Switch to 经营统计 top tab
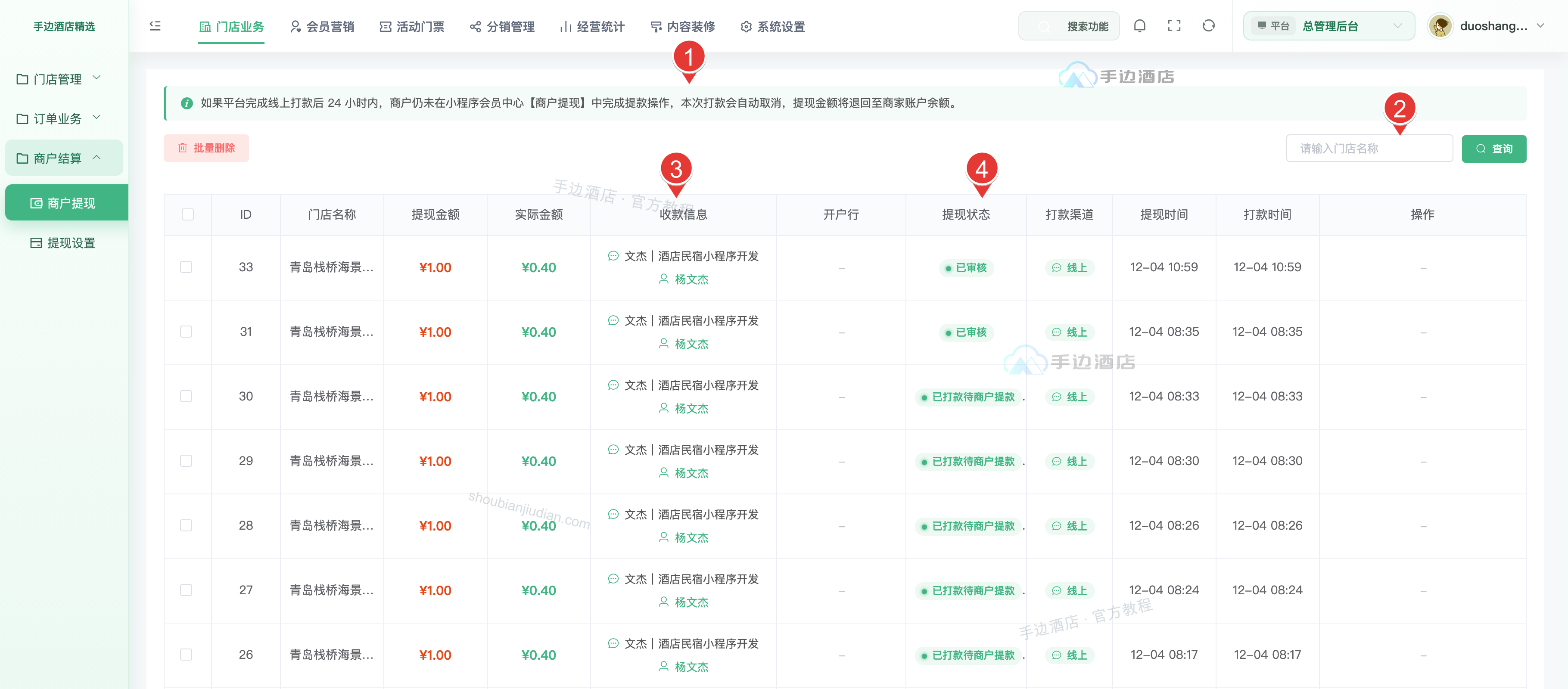1568x689 pixels. 591,27
